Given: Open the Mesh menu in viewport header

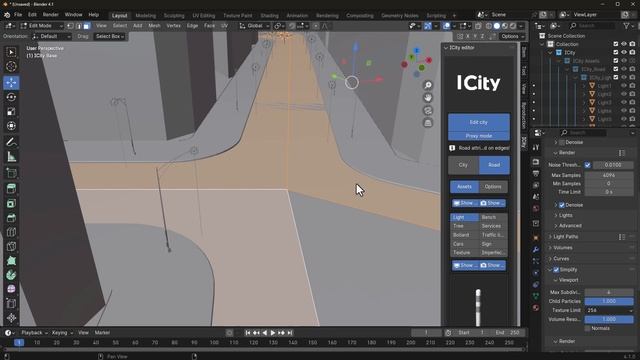Looking at the screenshot, I should pyautogui.click(x=154, y=26).
